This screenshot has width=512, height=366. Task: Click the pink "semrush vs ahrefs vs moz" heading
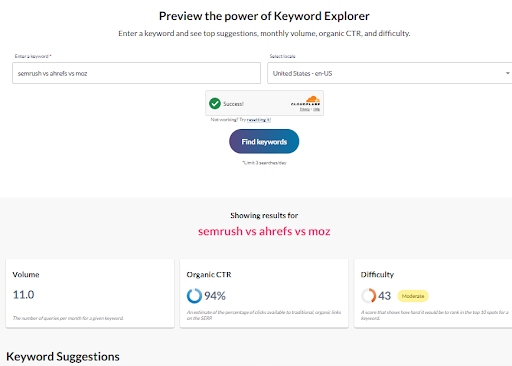[x=264, y=231]
